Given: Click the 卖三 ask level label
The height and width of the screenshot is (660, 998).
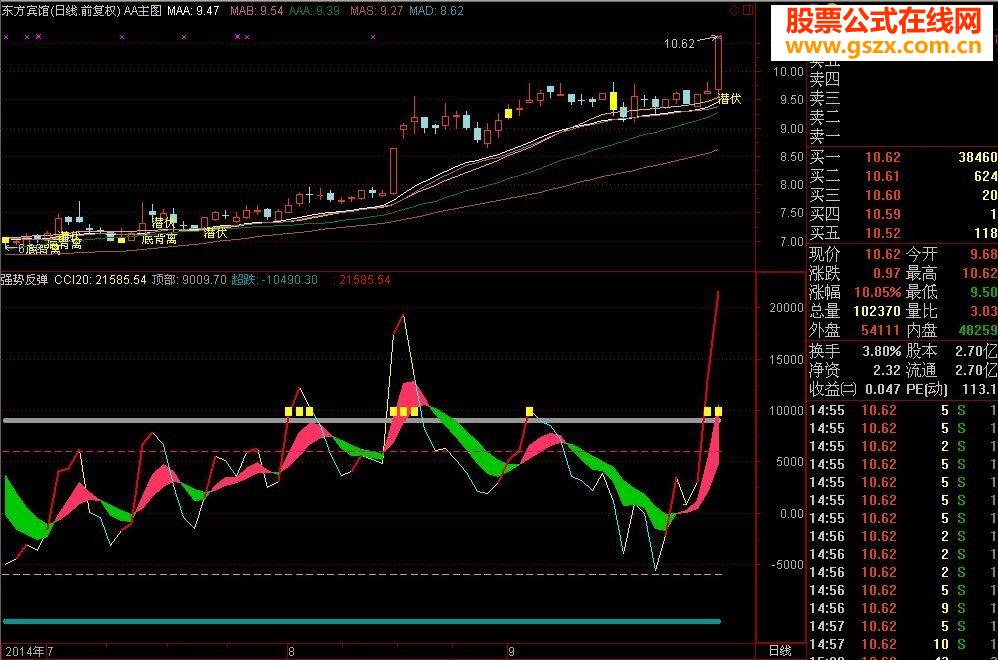Looking at the screenshot, I should (824, 99).
